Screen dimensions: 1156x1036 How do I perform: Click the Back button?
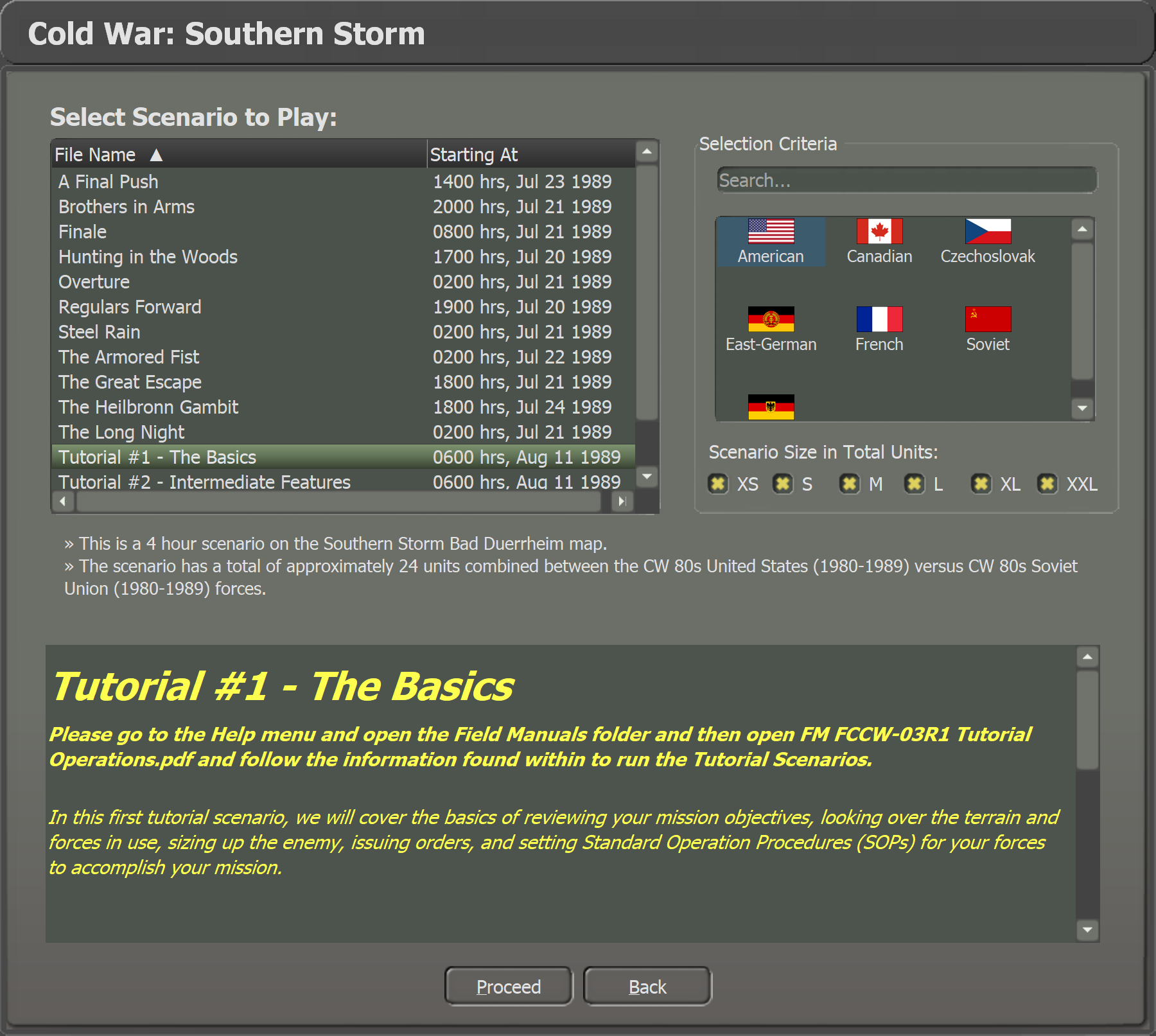pyautogui.click(x=647, y=986)
